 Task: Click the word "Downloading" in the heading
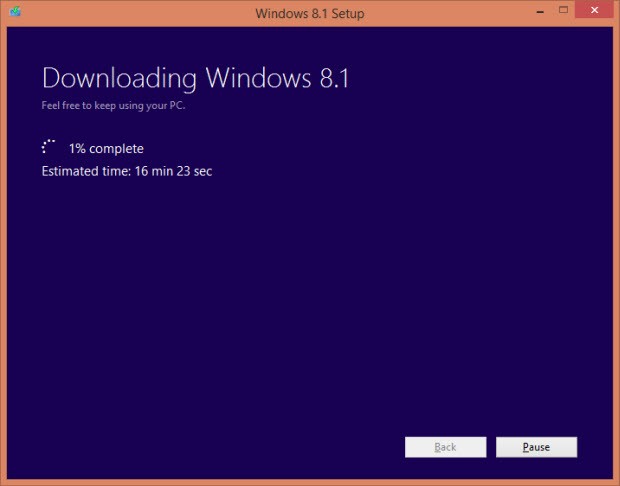(120, 78)
